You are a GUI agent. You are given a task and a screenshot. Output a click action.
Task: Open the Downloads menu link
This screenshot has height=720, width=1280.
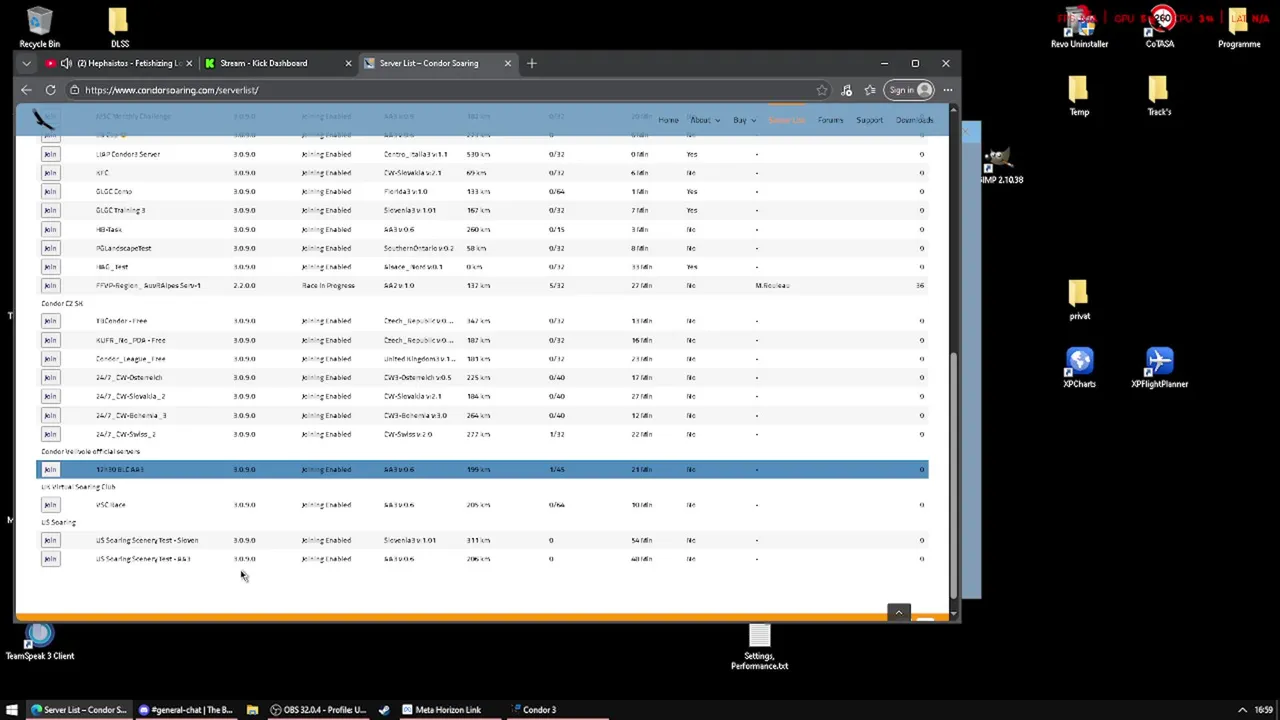(x=914, y=120)
